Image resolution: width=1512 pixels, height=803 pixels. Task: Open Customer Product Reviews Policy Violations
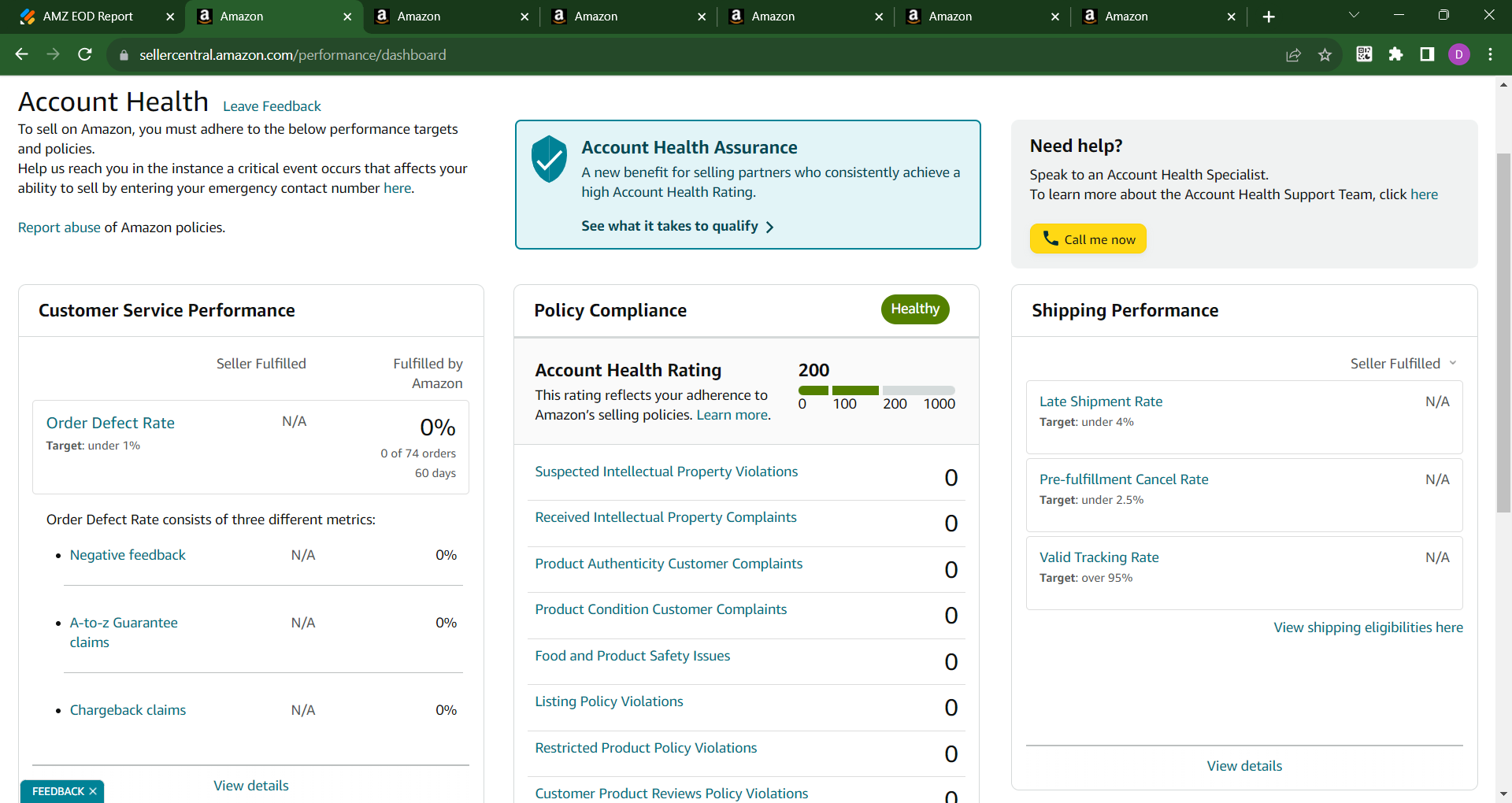pyautogui.click(x=672, y=794)
